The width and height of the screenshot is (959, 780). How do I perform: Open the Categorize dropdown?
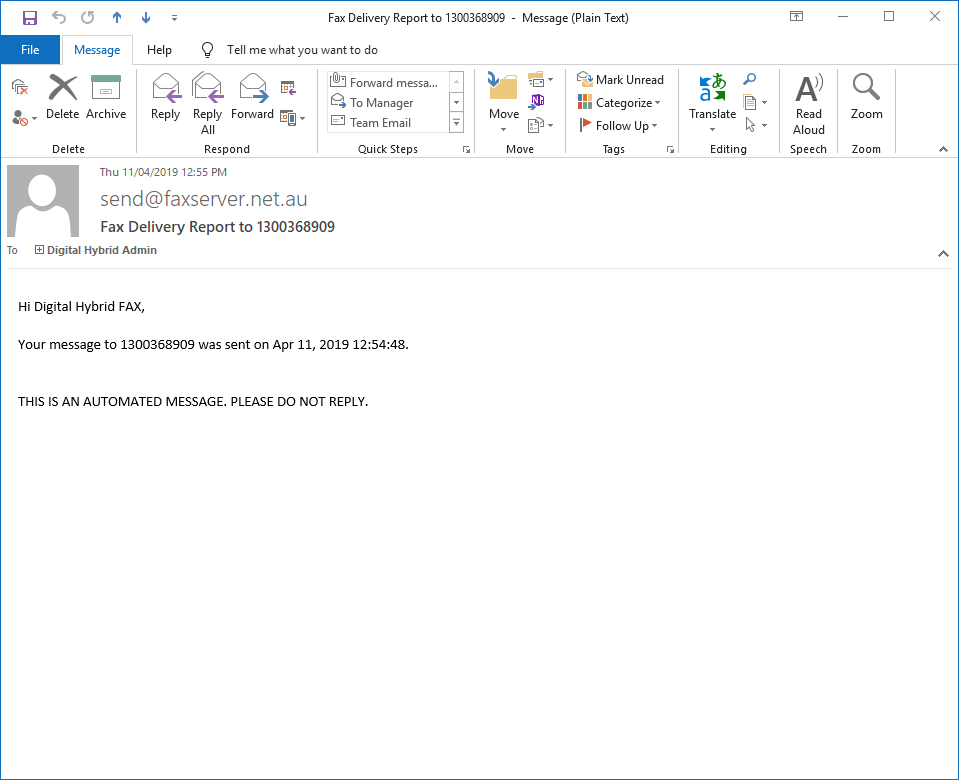coord(620,103)
